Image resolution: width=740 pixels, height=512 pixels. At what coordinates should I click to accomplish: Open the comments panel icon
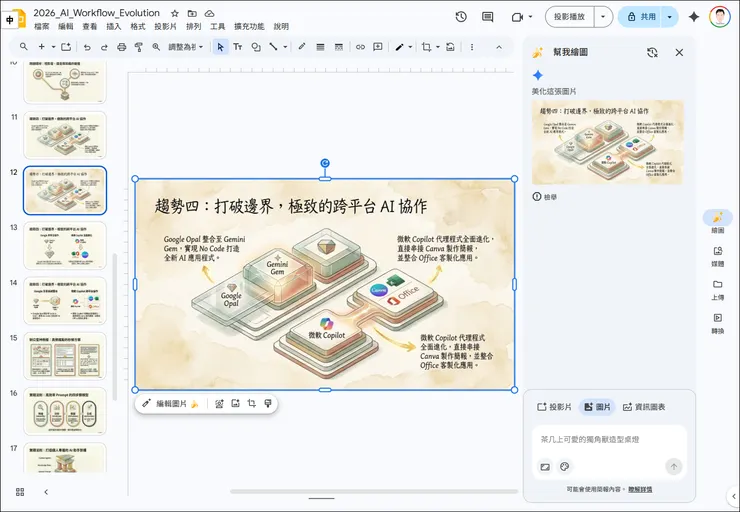click(x=488, y=17)
